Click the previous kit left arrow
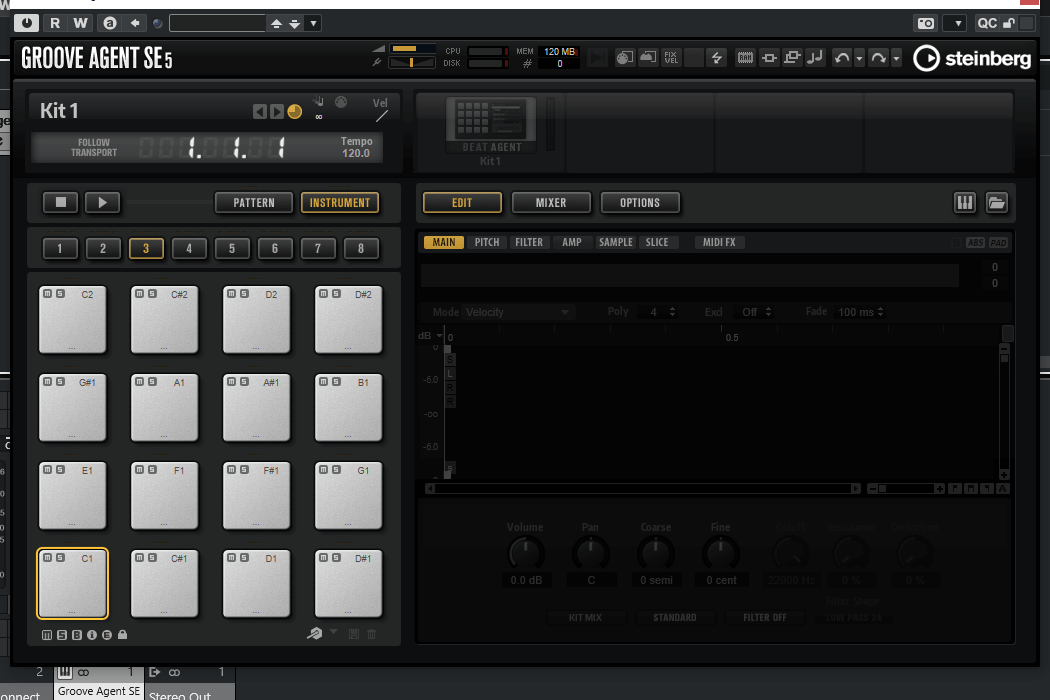The width and height of the screenshot is (1050, 700). (259, 111)
